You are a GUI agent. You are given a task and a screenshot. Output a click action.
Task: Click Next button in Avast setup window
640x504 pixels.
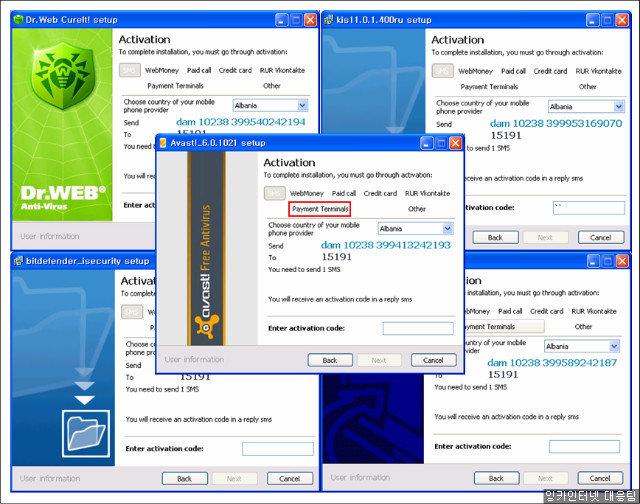point(379,360)
